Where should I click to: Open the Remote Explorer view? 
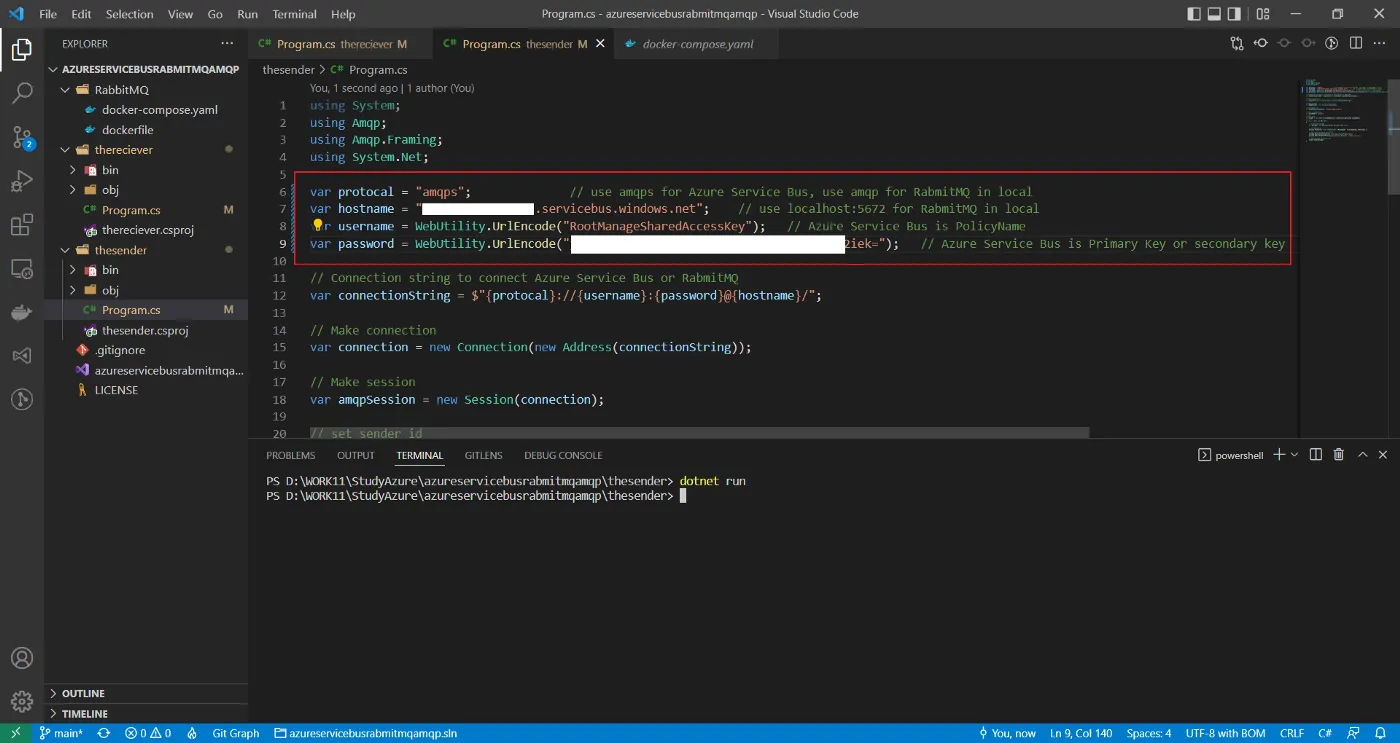point(22,269)
